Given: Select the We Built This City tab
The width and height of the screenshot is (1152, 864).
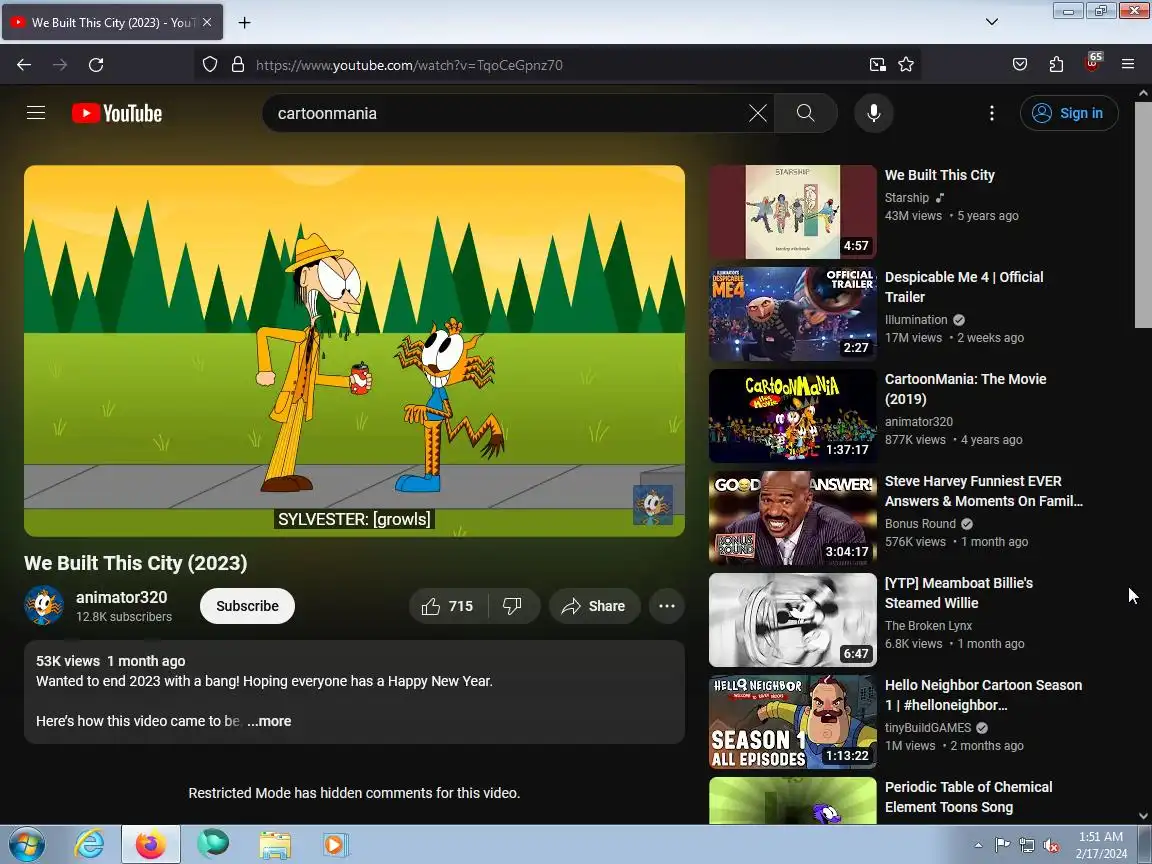Looking at the screenshot, I should point(113,23).
